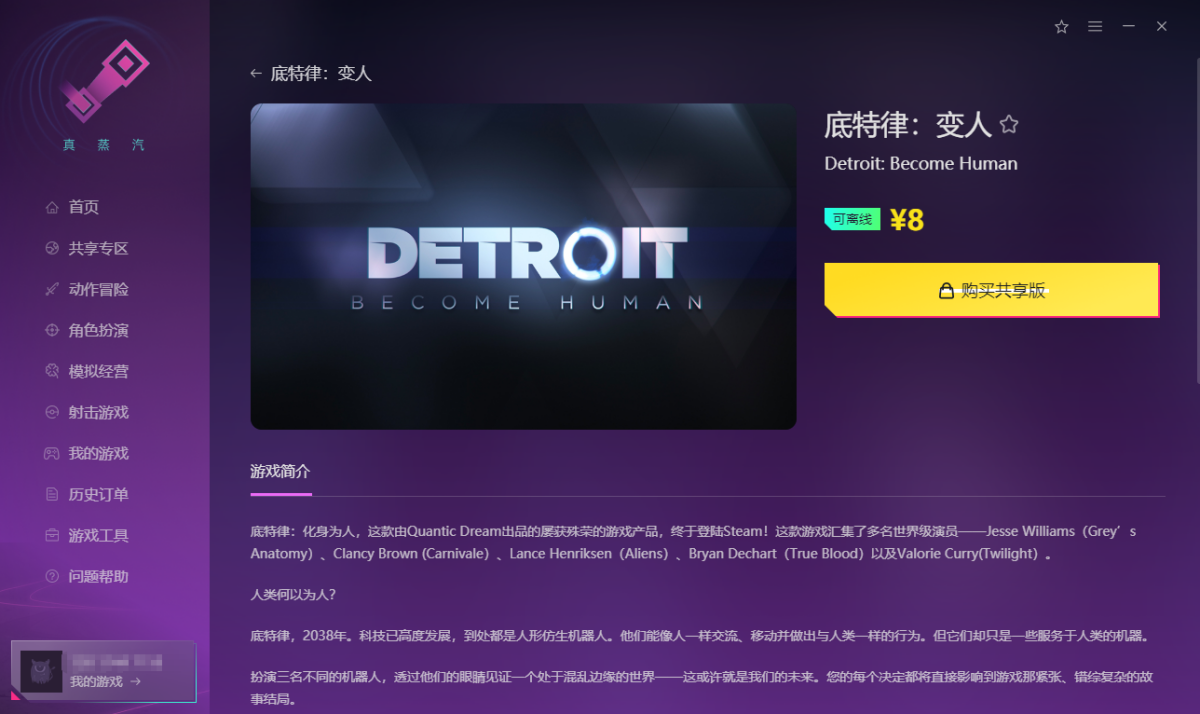The width and height of the screenshot is (1200, 714).
Task: Go back using the arrow beside 底特律：变人
Action: [x=256, y=74]
